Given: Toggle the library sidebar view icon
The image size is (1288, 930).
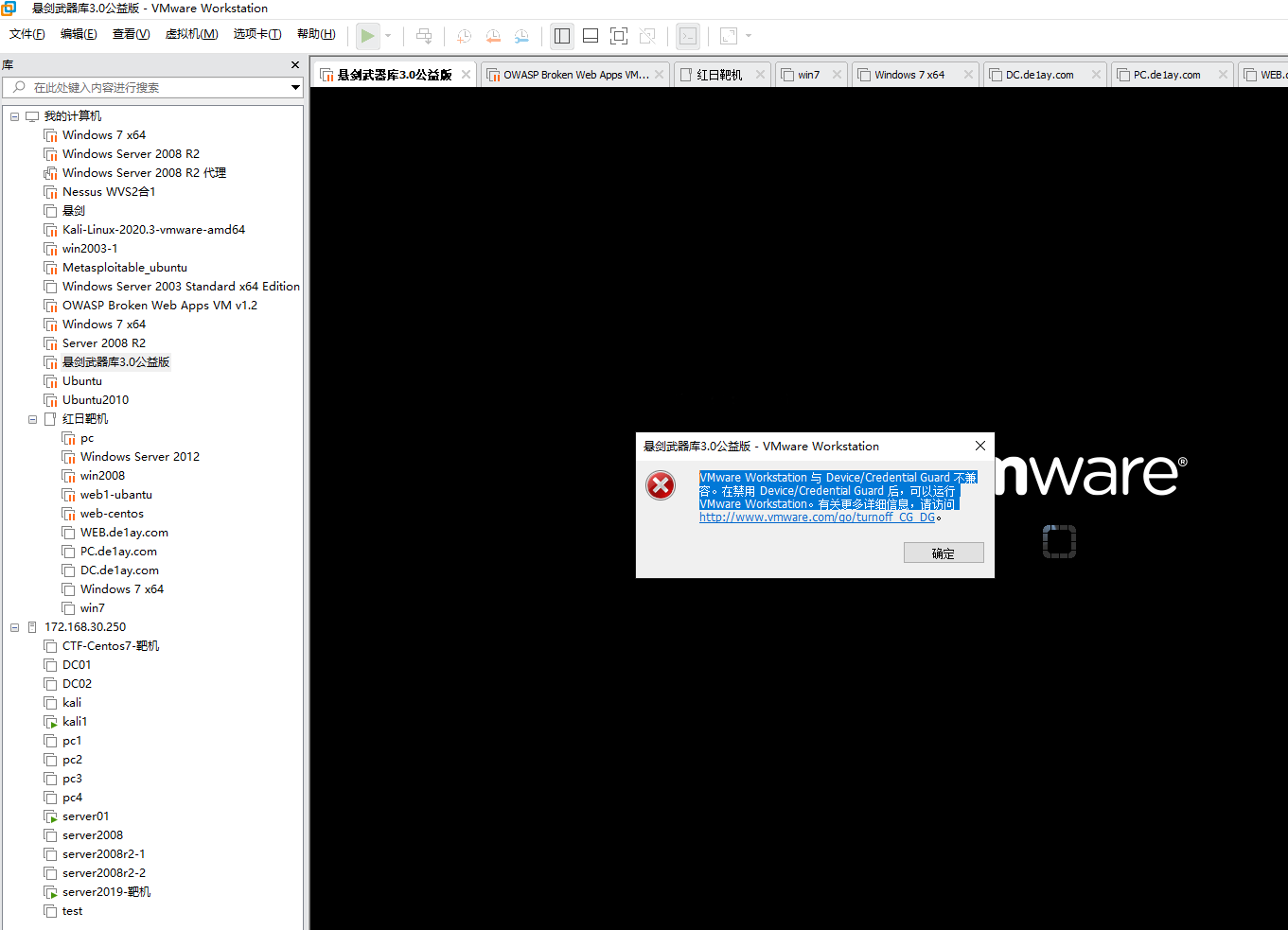Looking at the screenshot, I should tap(562, 36).
